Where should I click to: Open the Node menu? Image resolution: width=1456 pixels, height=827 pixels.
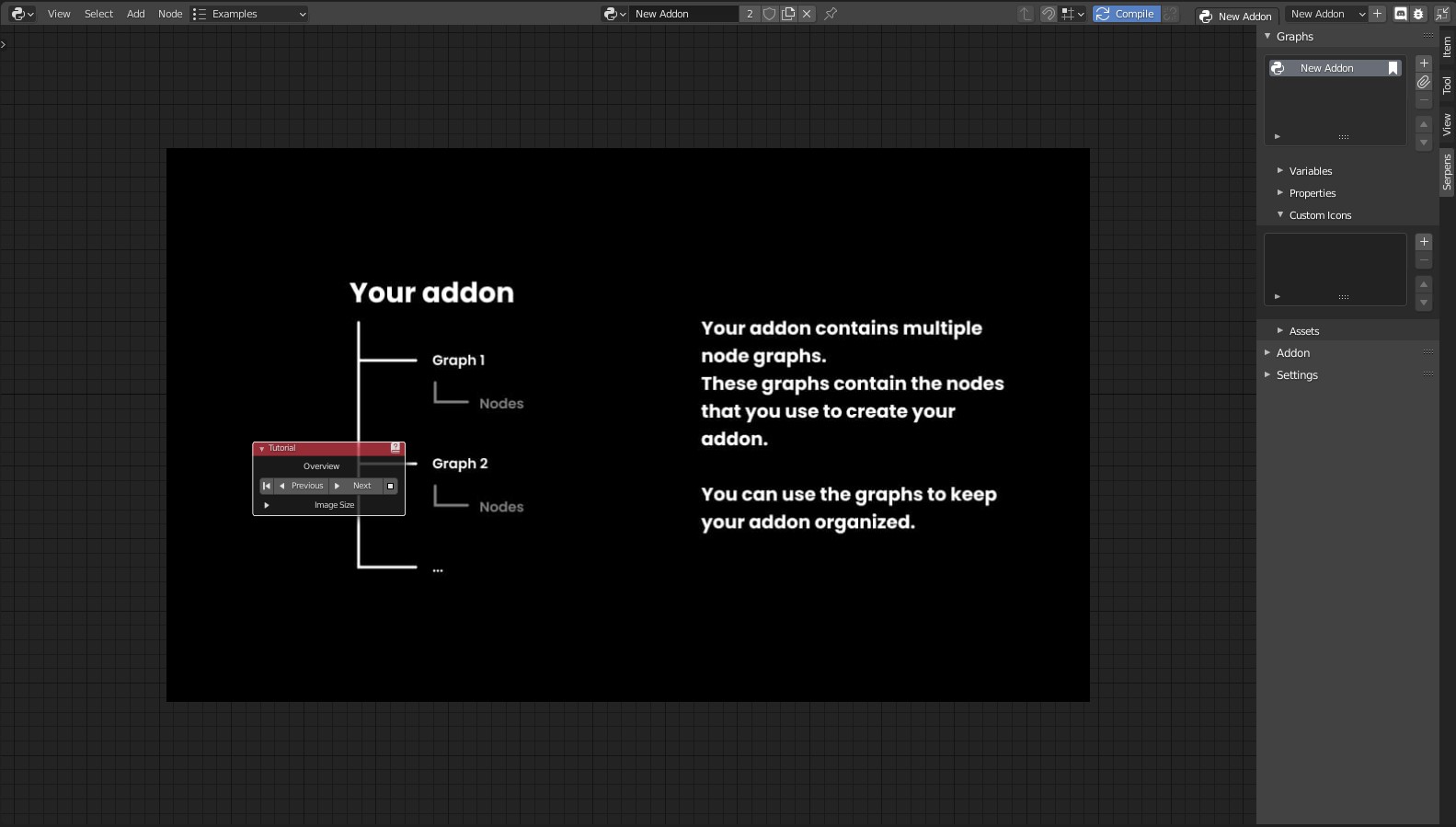170,14
